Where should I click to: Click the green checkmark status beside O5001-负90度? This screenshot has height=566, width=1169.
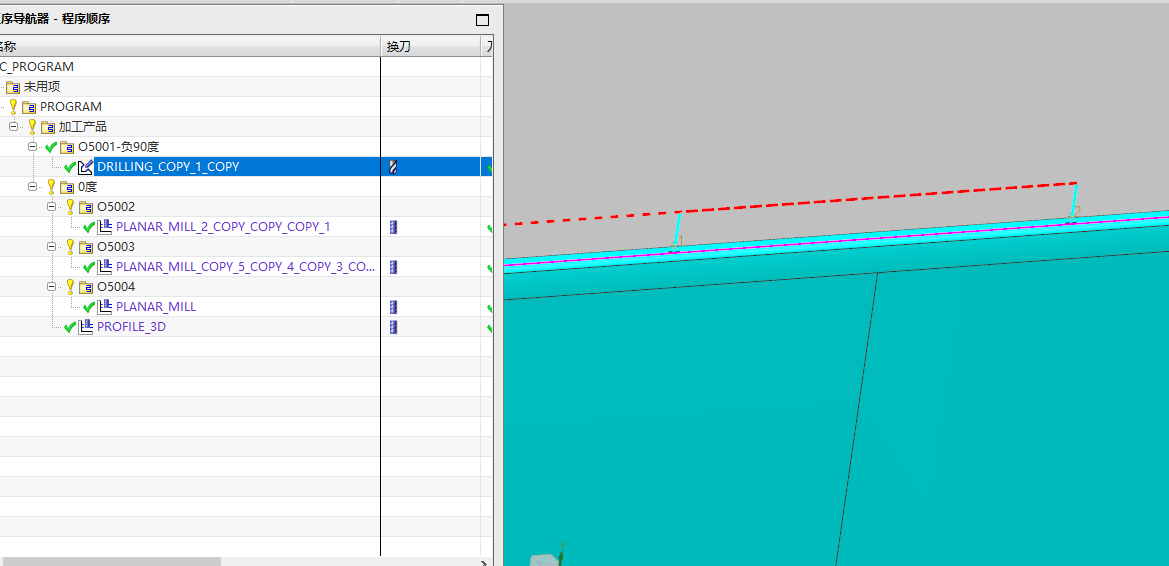(x=51, y=147)
